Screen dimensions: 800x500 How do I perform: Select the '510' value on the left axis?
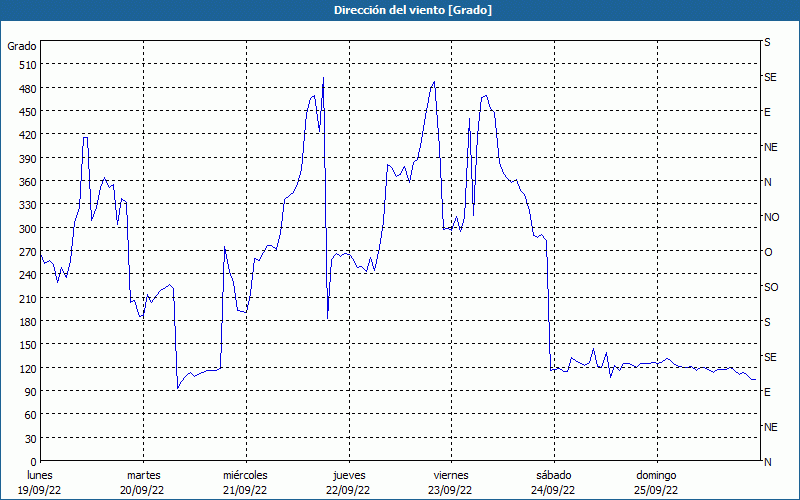click(x=28, y=65)
